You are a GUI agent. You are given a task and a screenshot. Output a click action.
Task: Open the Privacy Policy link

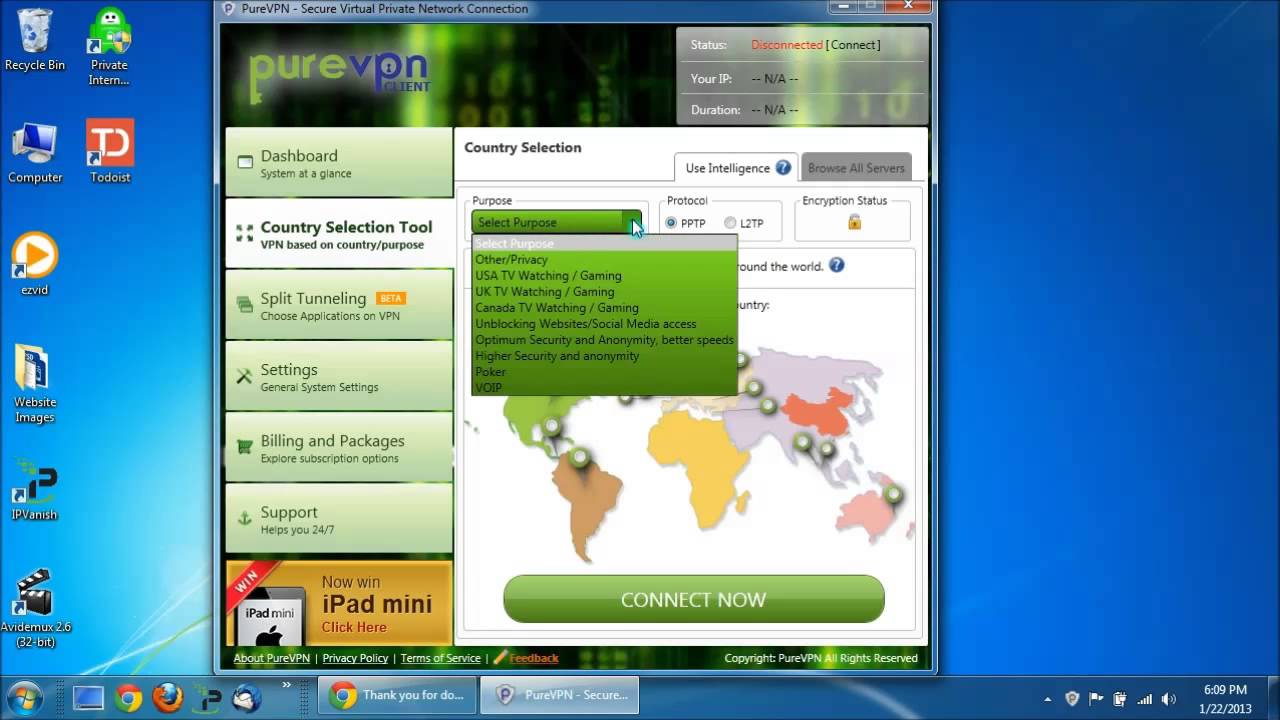355,658
